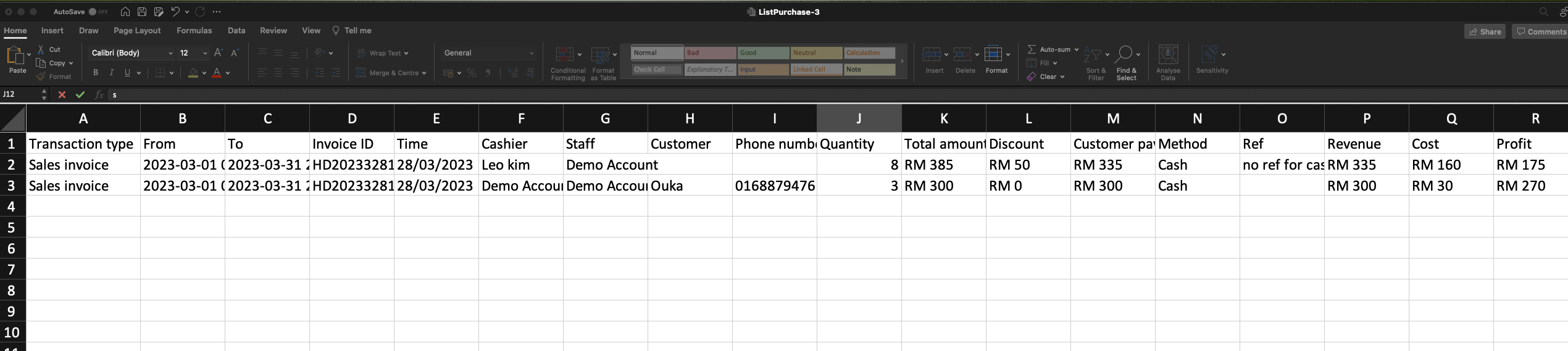This screenshot has height=351, width=1568.
Task: Switch to the Draw ribbon tab
Action: coord(88,30)
